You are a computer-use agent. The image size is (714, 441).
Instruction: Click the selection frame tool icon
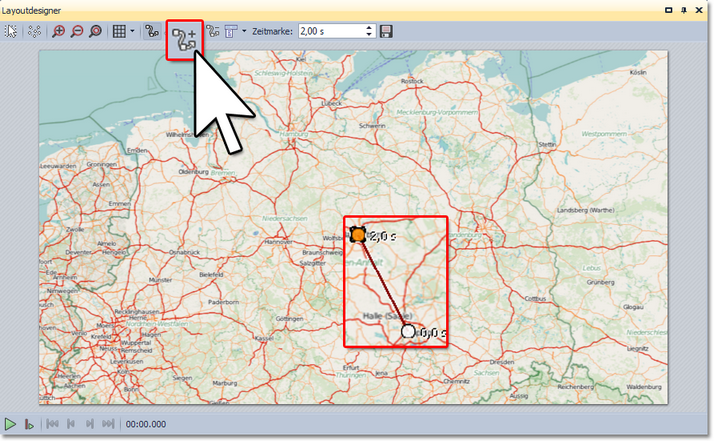[x=12, y=31]
